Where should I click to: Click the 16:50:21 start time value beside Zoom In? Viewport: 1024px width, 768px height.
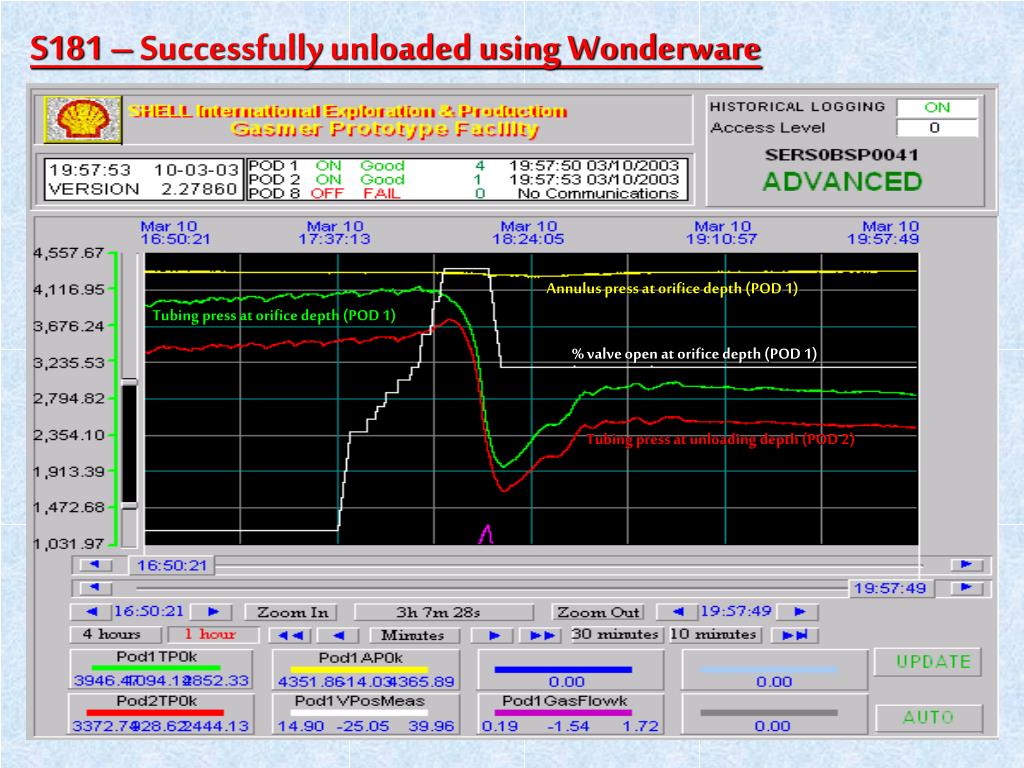[x=150, y=611]
